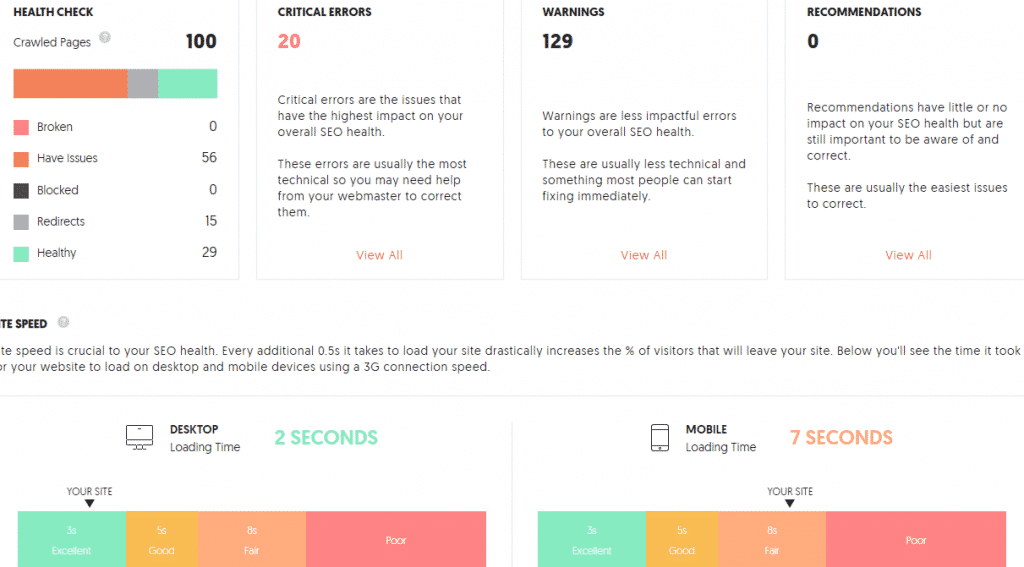Viewport: 1024px width, 567px height.
Task: Click the desktop 3s Excellent speed segment
Action: coord(71,540)
